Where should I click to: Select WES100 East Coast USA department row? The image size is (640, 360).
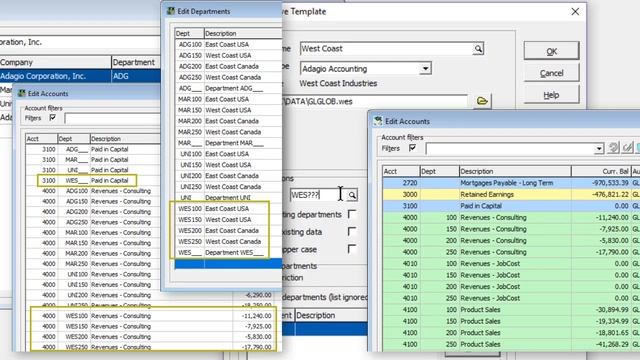pos(229,209)
